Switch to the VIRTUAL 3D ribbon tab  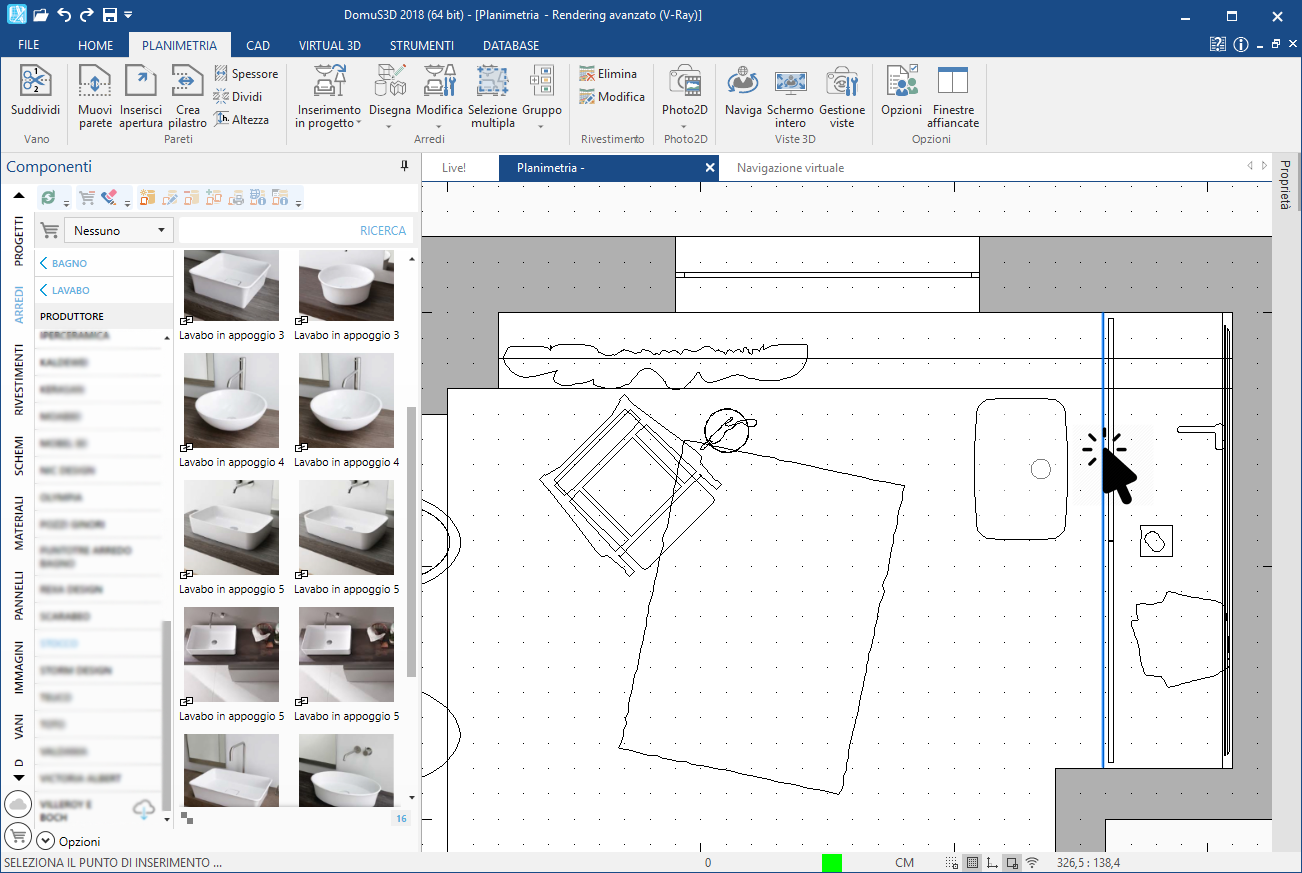330,45
